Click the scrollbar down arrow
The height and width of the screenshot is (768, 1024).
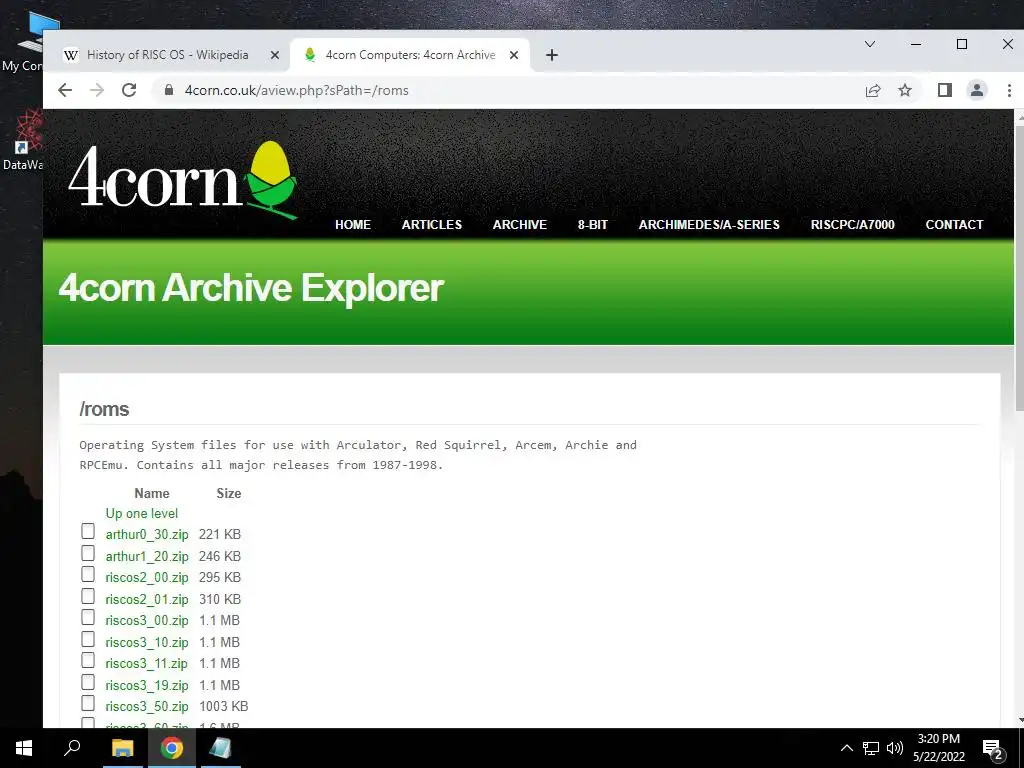[x=1019, y=720]
